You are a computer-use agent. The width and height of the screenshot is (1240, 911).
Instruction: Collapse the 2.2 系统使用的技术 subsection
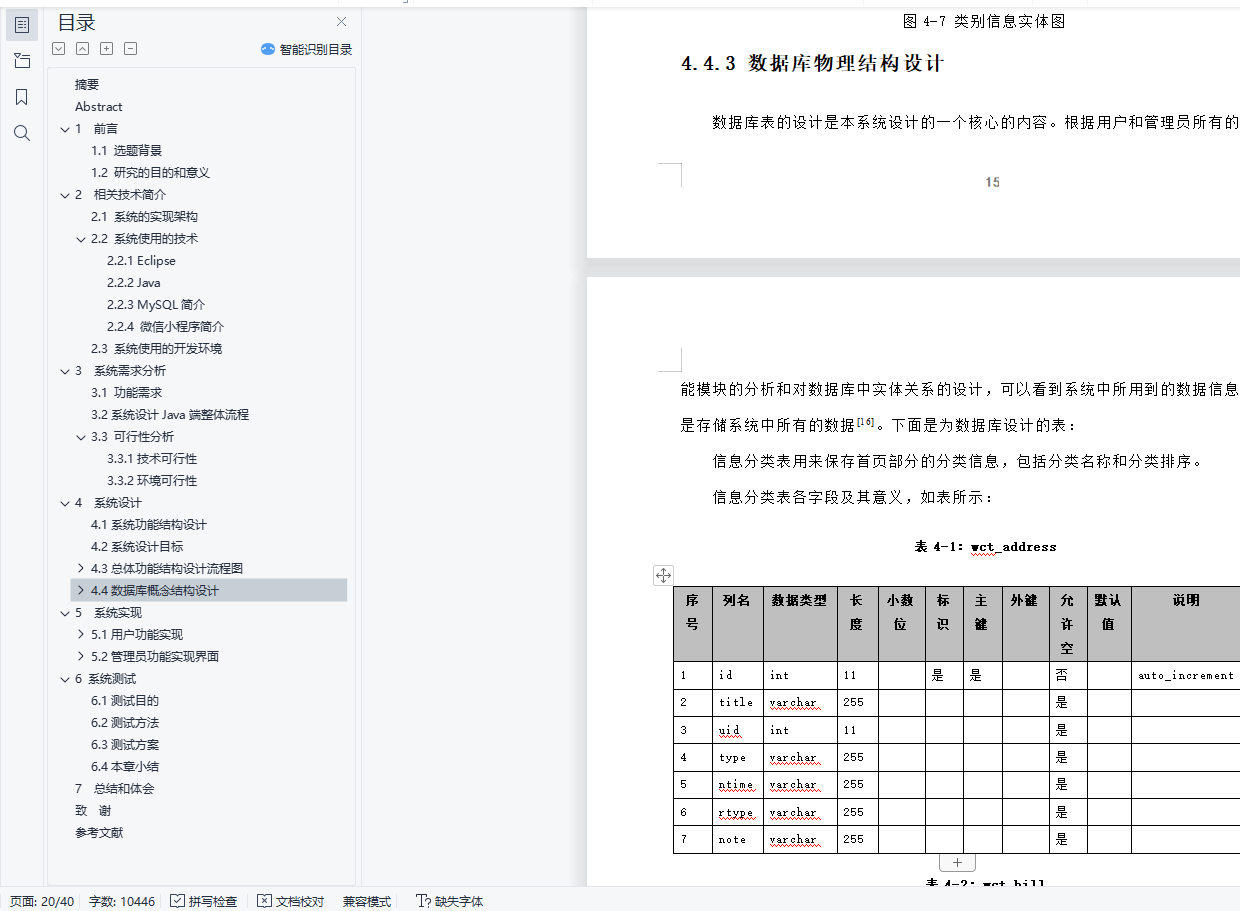pos(81,239)
